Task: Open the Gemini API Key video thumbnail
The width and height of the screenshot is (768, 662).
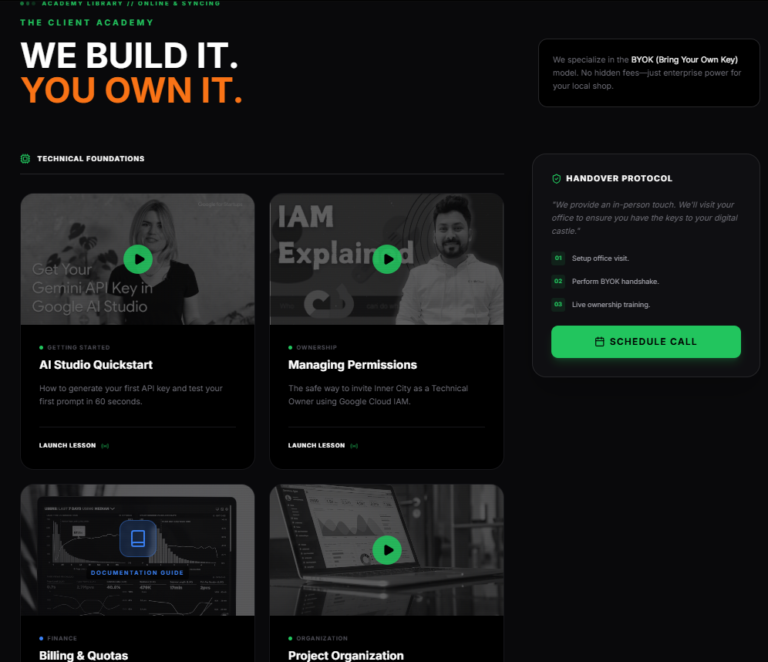Action: pyautogui.click(x=138, y=259)
